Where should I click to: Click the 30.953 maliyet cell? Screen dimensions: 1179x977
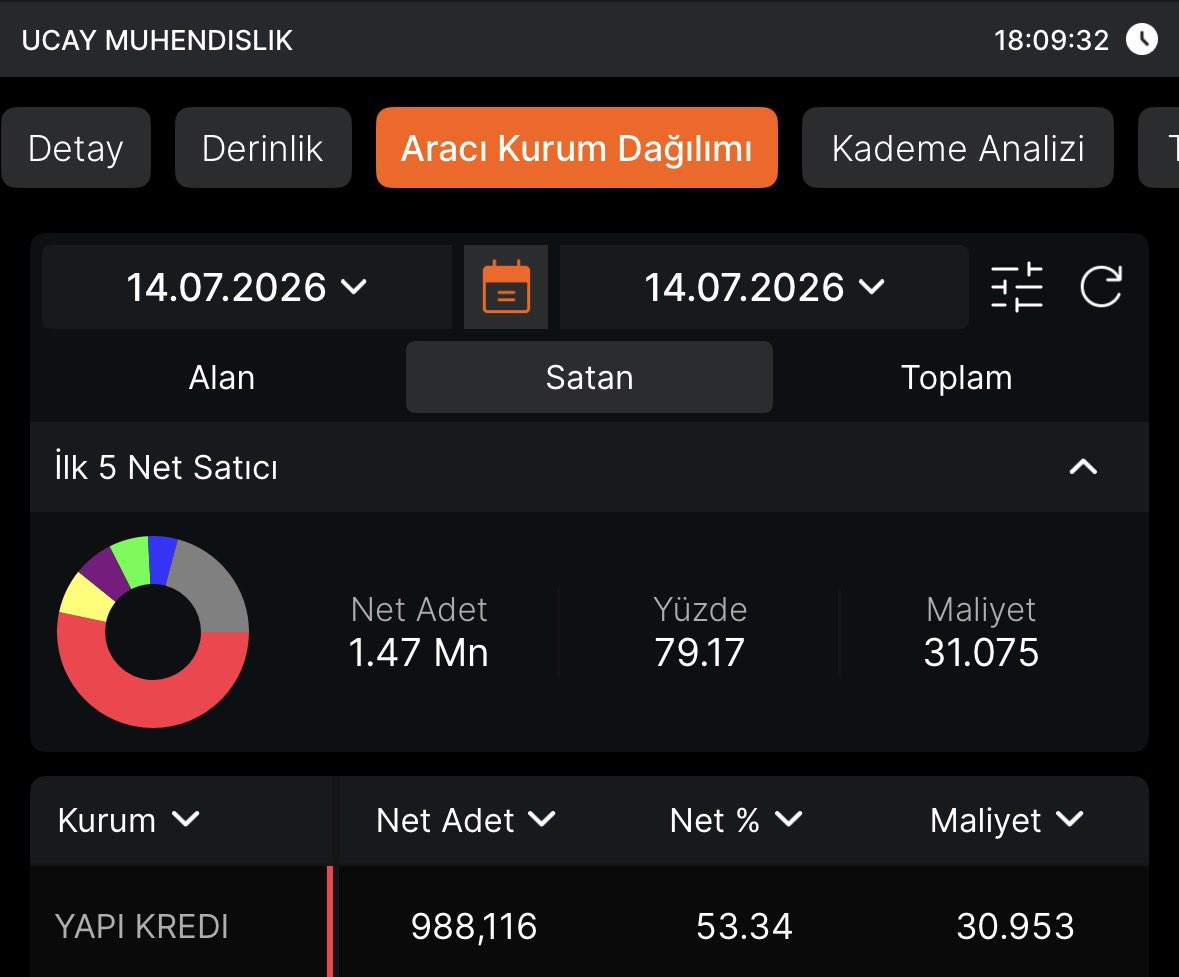point(1015,926)
